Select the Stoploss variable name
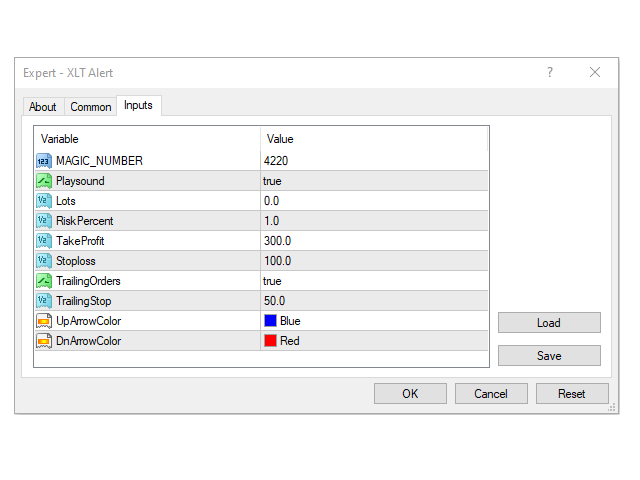This screenshot has height=480, width=640. click(x=76, y=261)
